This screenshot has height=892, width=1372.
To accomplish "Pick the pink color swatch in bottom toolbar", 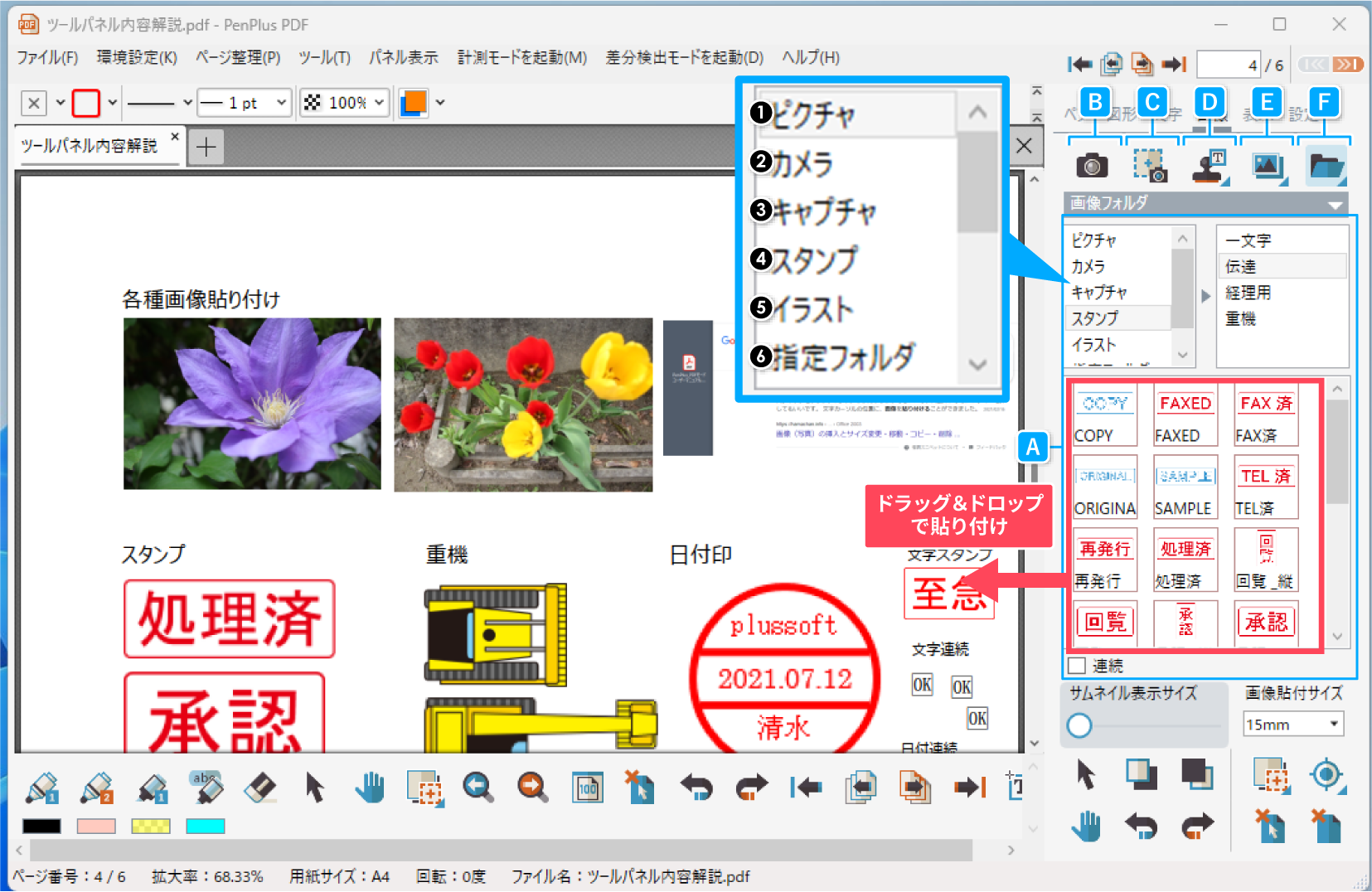I will click(96, 826).
